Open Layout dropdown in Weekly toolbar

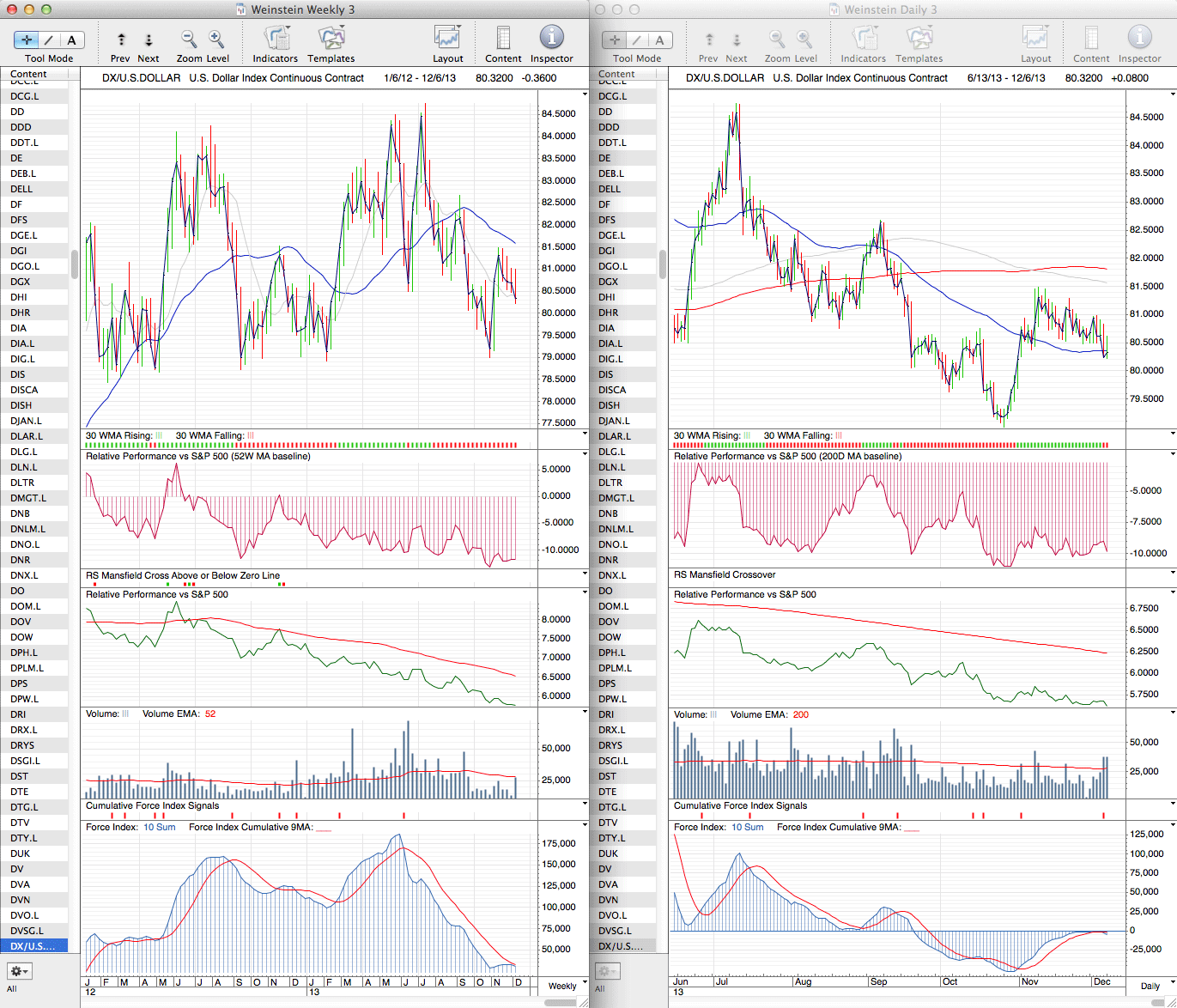447,38
